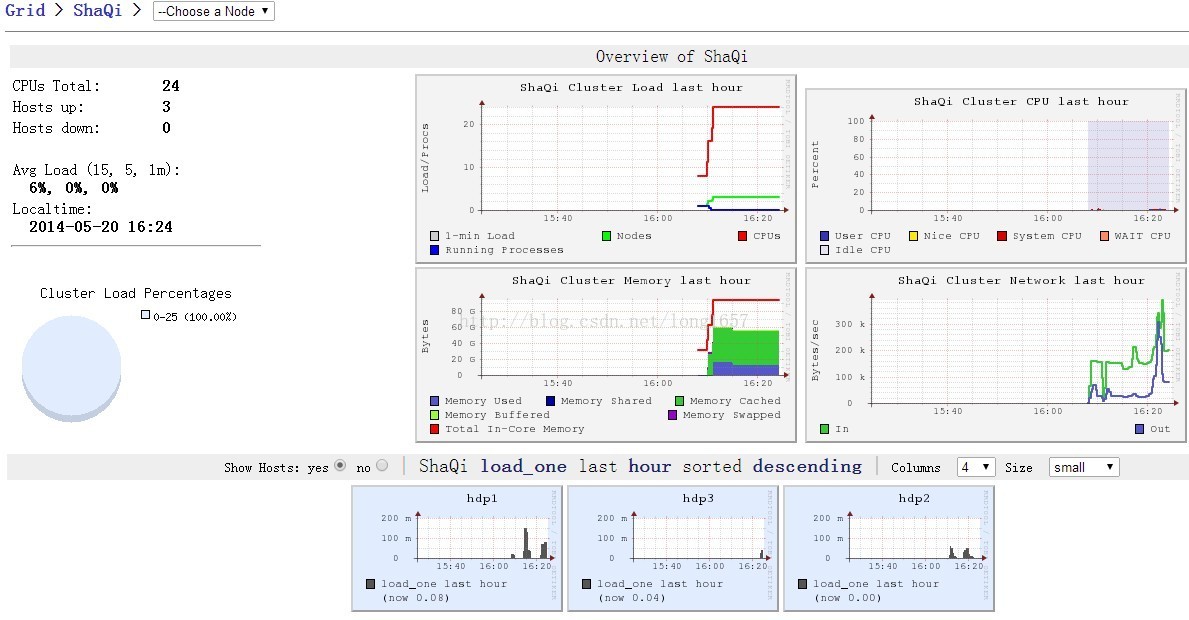Click the yellow Nice CPU legend swatch
This screenshot has width=1189, height=620.
[913, 236]
